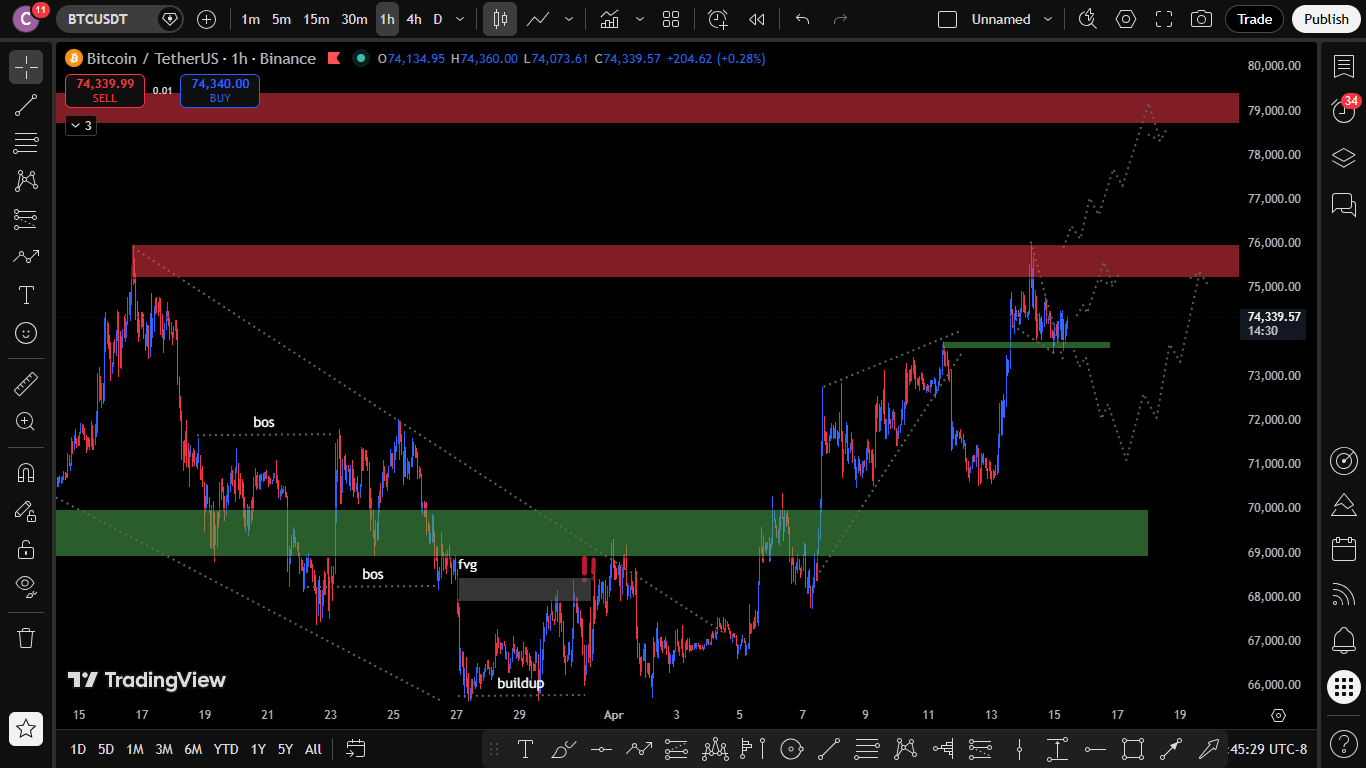Open alerts panel with 34 badge
This screenshot has height=768, width=1366.
click(x=1343, y=110)
